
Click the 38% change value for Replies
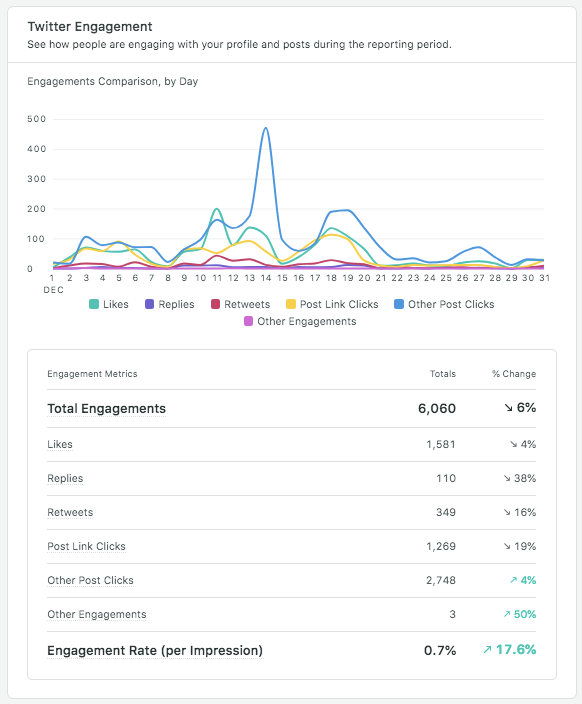pos(525,478)
